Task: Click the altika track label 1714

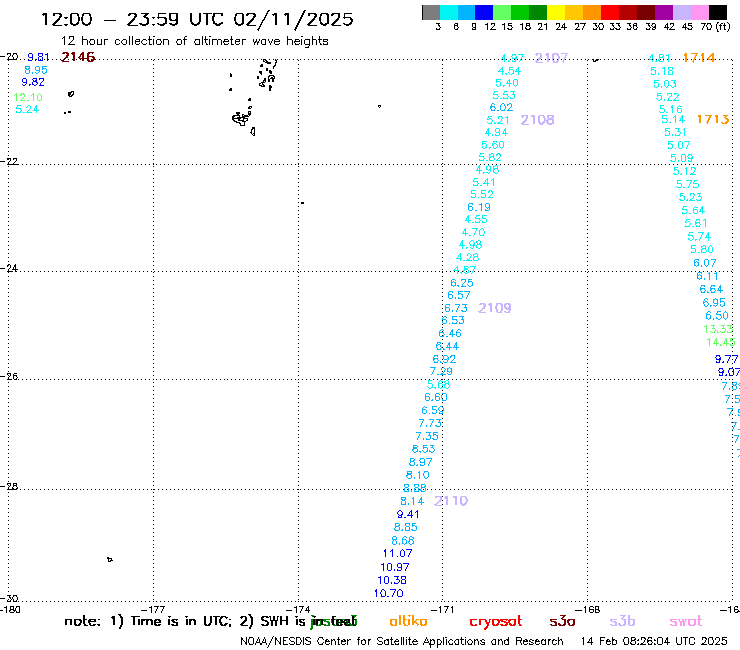Action: [699, 58]
